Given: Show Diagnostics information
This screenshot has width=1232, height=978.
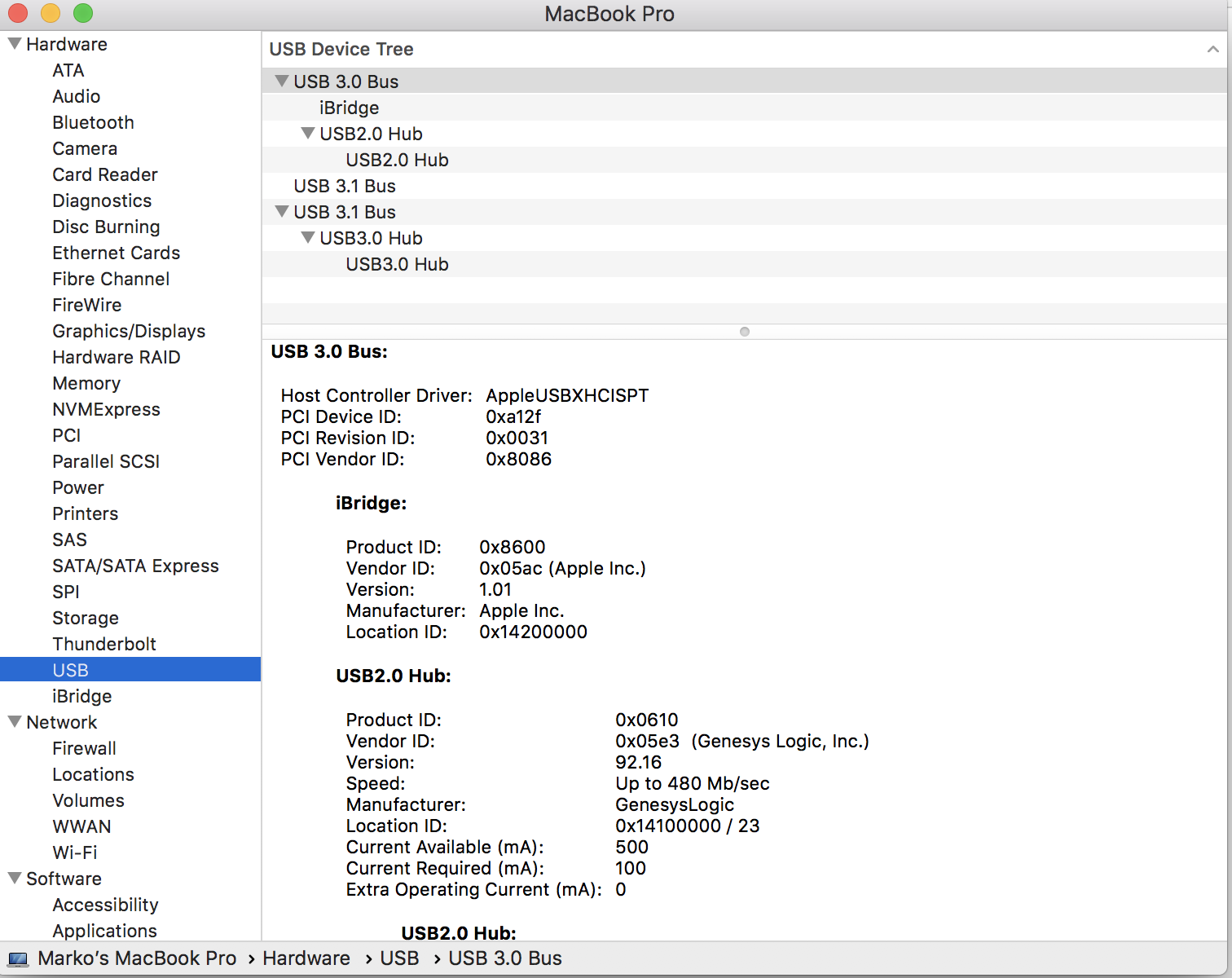Looking at the screenshot, I should pos(102,200).
